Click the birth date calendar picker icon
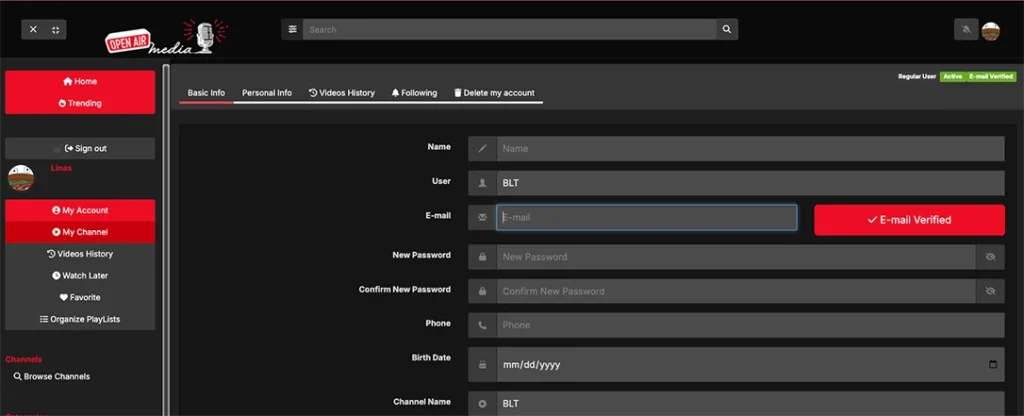1024x416 pixels. tap(993, 365)
